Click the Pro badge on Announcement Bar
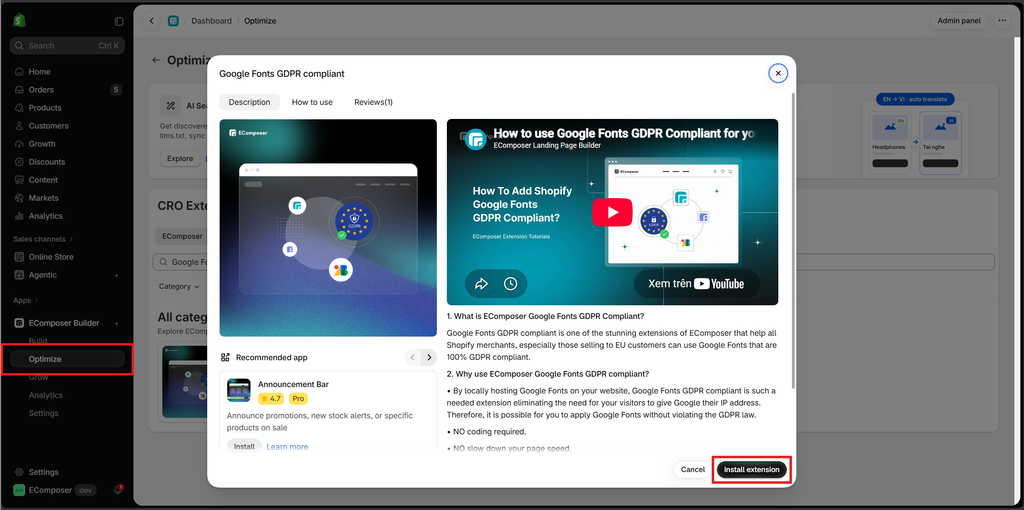This screenshot has width=1024, height=510. (x=298, y=398)
